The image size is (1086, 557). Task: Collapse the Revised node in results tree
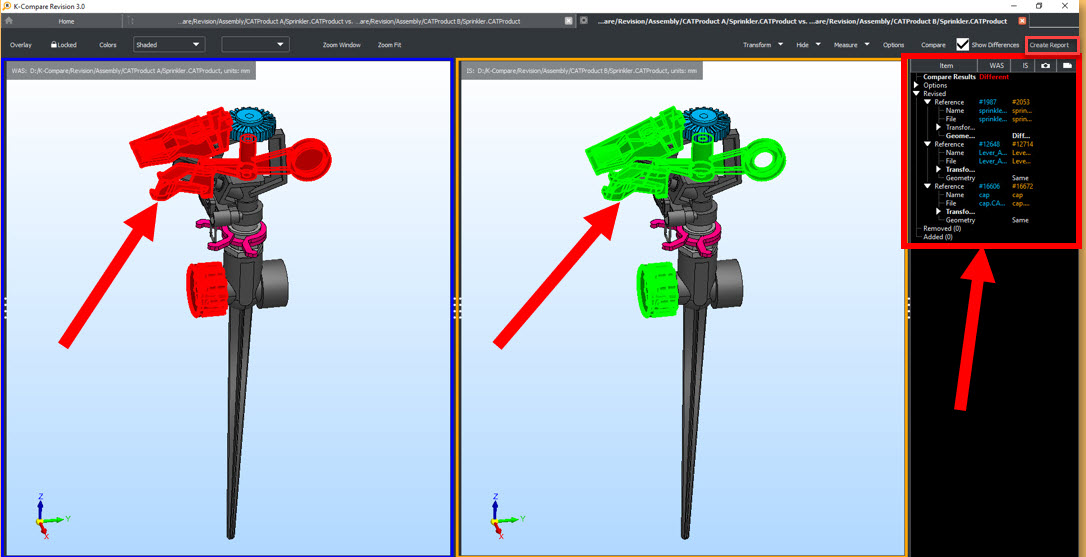pyautogui.click(x=917, y=94)
